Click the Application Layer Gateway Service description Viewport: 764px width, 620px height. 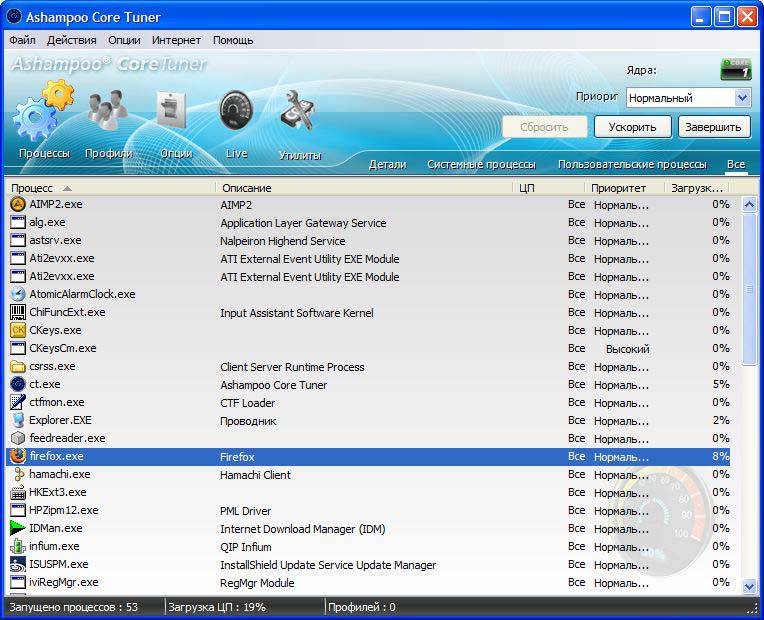point(303,223)
